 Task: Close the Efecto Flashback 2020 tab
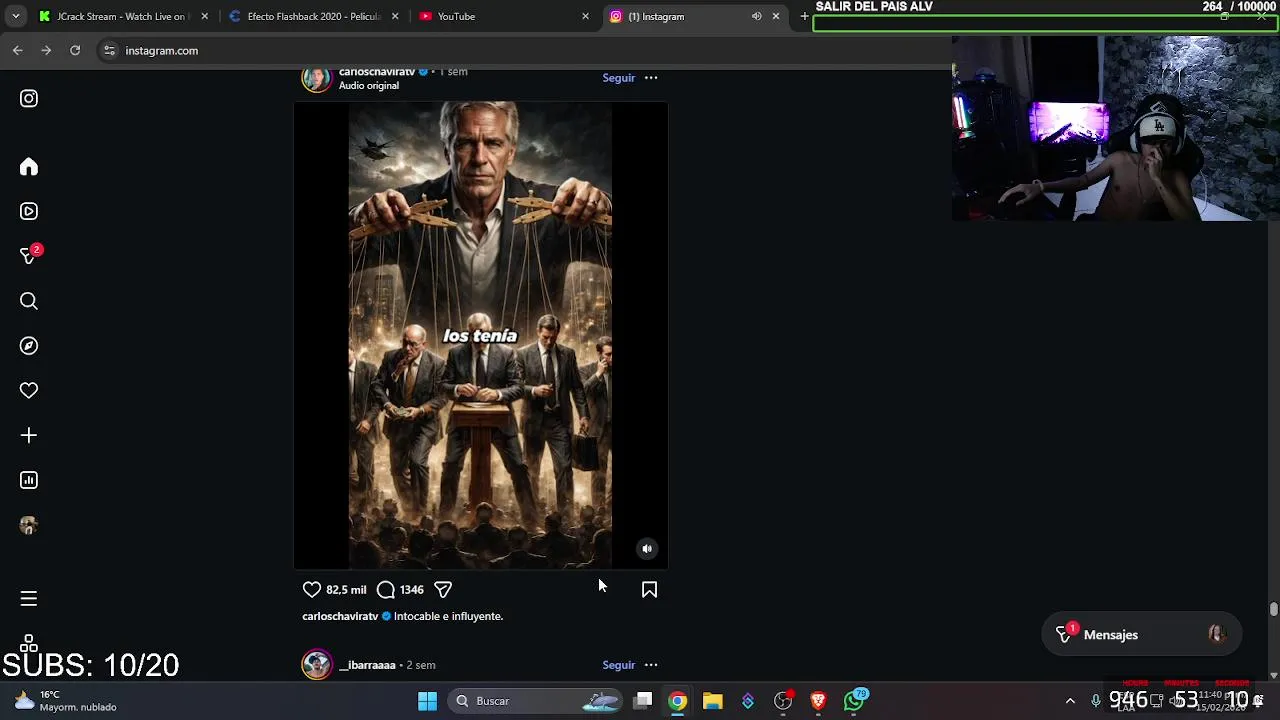(x=395, y=16)
